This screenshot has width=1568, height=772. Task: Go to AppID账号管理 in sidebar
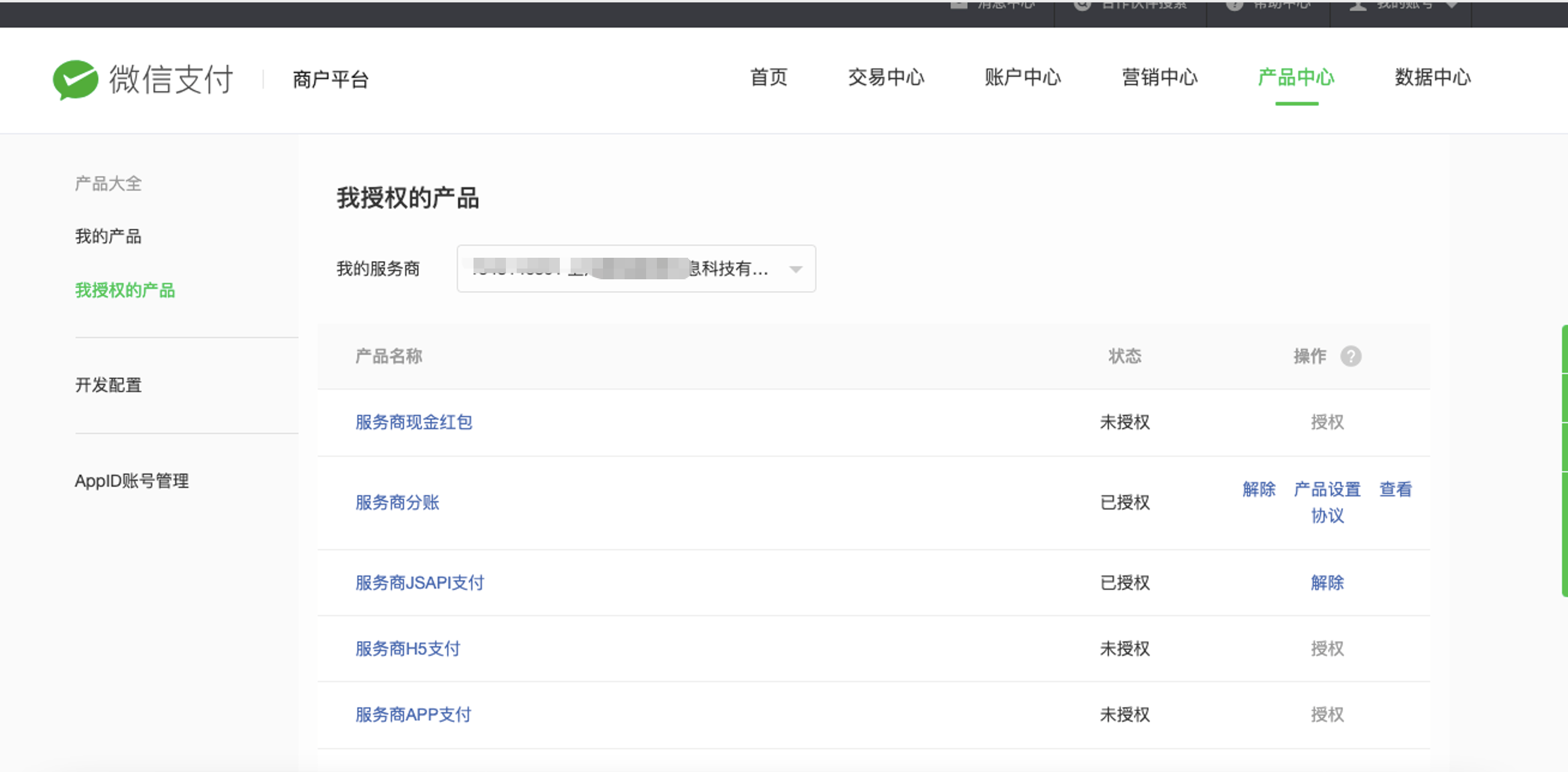131,481
